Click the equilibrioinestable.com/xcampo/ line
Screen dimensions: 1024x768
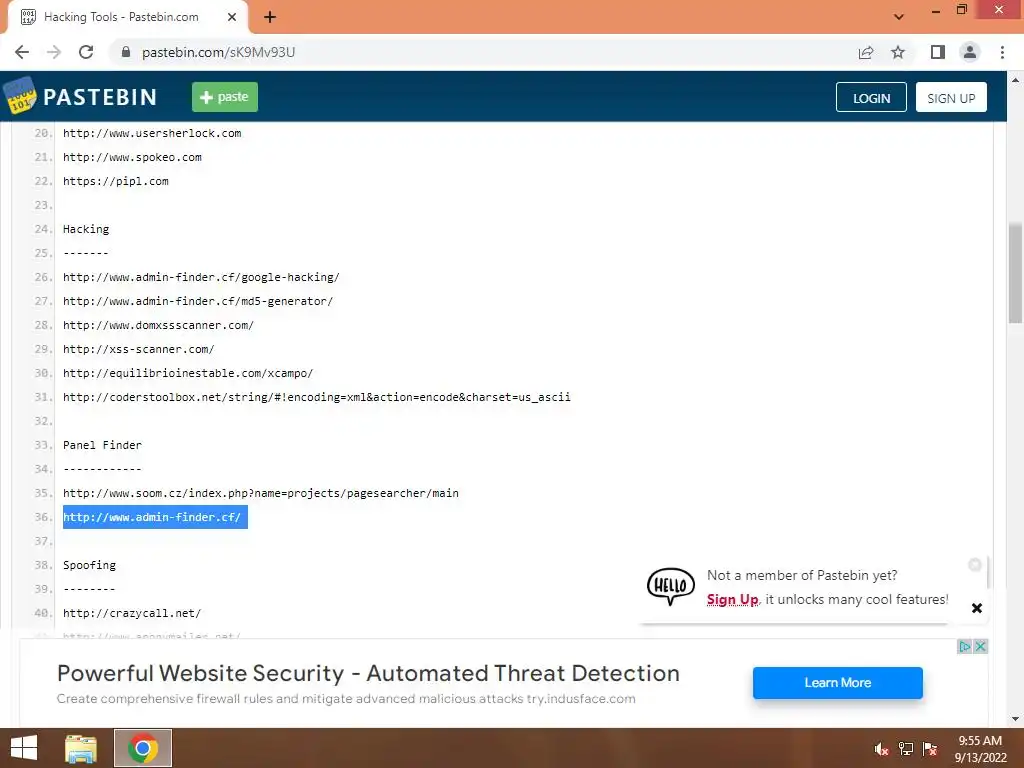point(188,373)
